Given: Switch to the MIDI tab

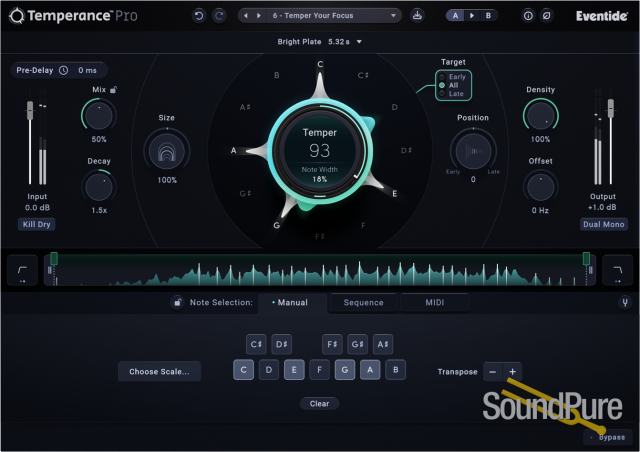Looking at the screenshot, I should 435,303.
